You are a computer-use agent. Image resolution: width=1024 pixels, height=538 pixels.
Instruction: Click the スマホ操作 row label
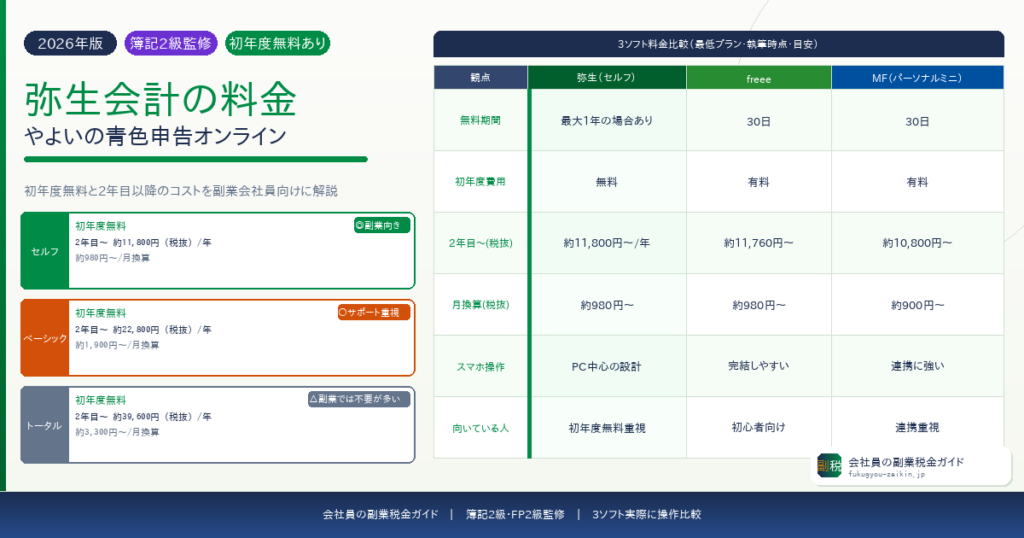pos(481,366)
